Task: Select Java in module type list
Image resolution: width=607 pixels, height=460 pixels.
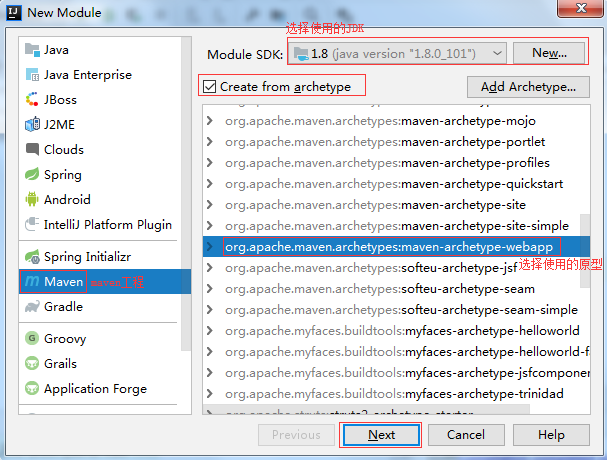Action: pyautogui.click(x=100, y=50)
